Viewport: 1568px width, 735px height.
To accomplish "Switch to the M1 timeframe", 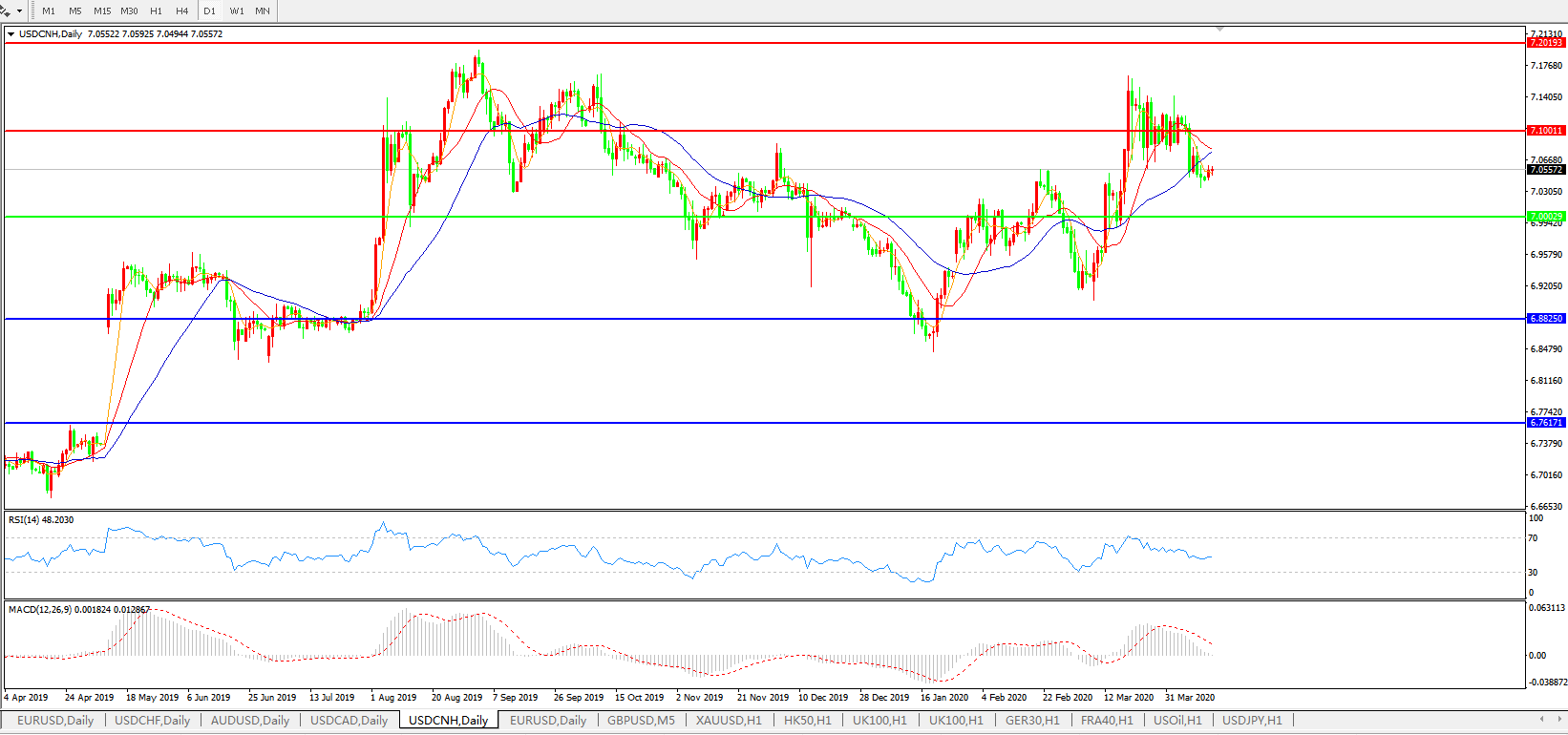I will pyautogui.click(x=49, y=11).
